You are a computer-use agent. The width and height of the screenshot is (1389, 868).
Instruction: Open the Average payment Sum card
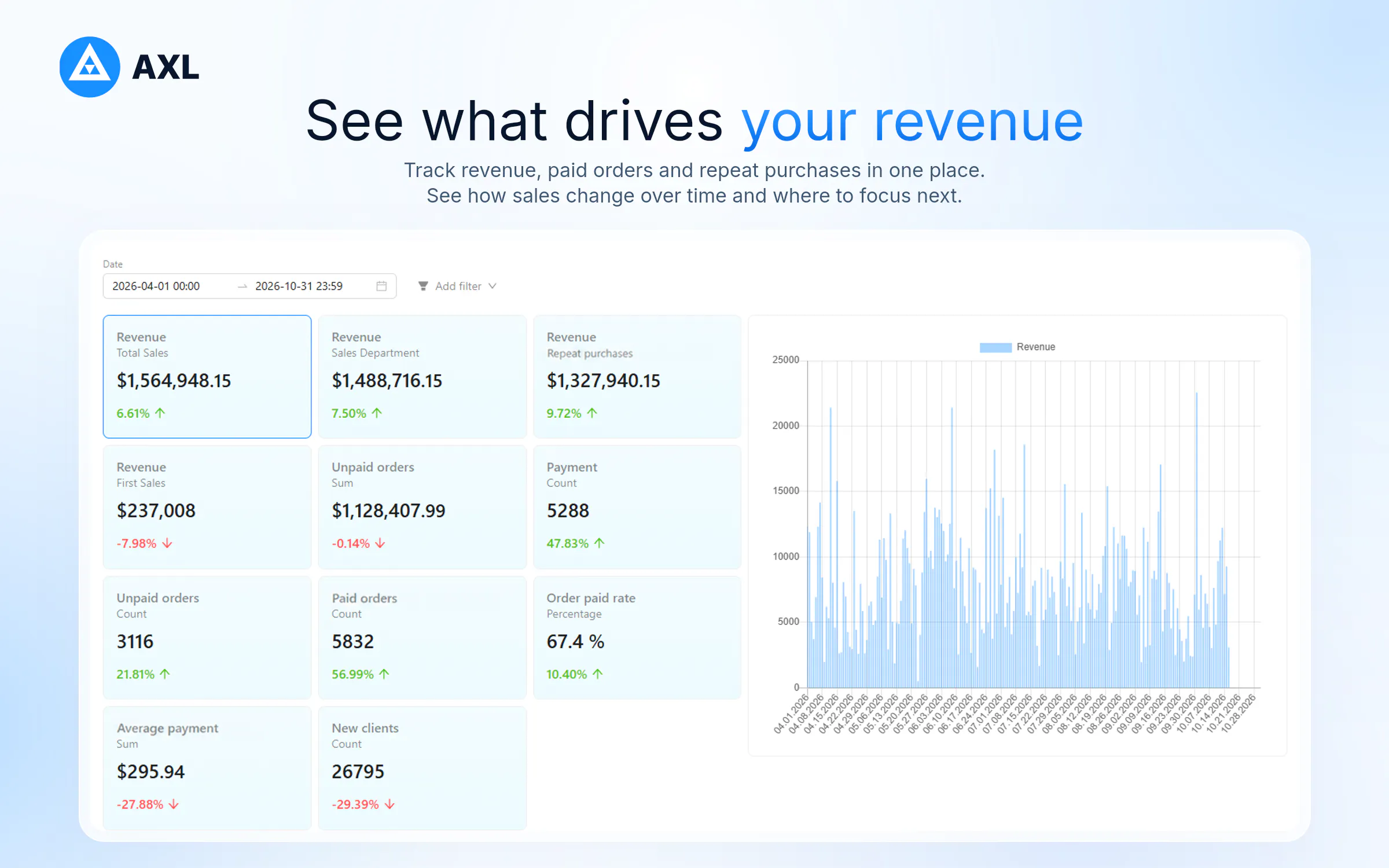(207, 768)
